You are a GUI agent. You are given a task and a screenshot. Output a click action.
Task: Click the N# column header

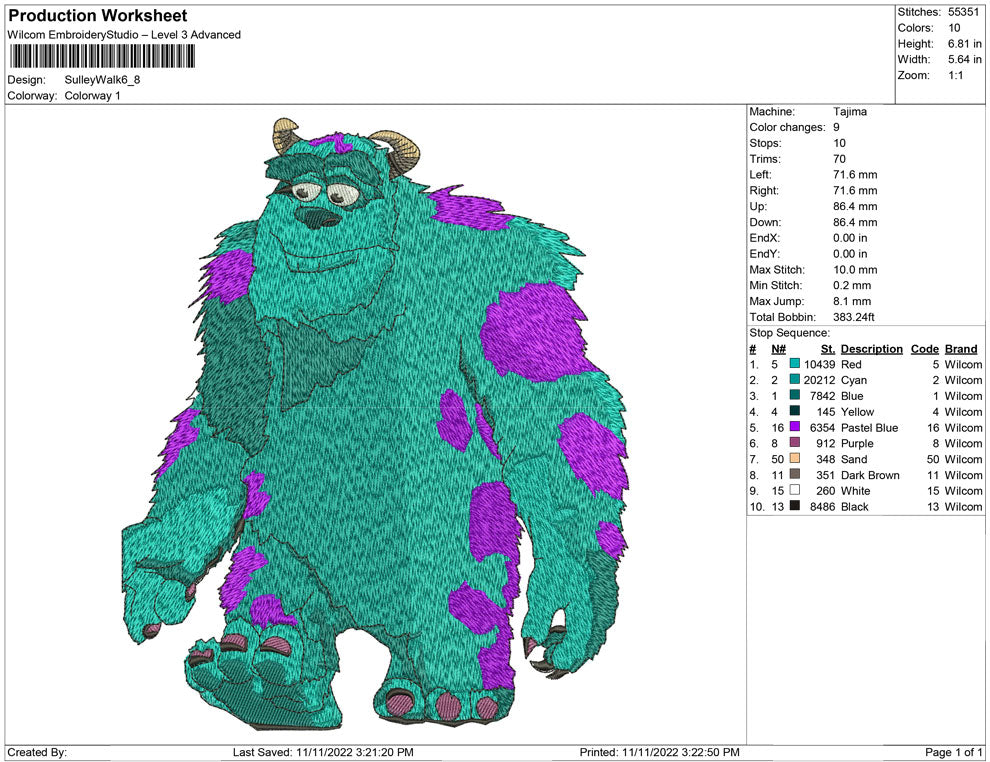pos(778,349)
